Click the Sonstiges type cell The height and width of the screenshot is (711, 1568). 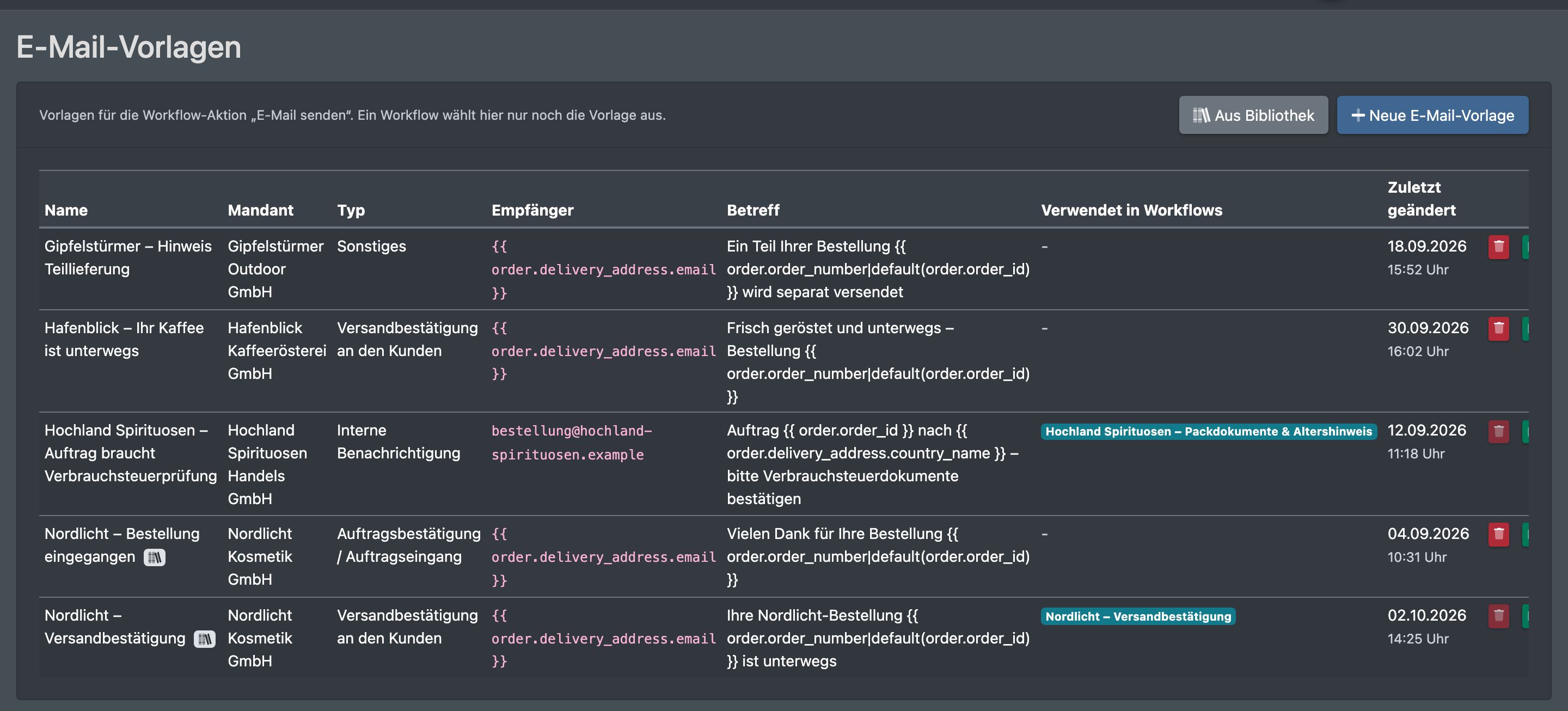[371, 246]
